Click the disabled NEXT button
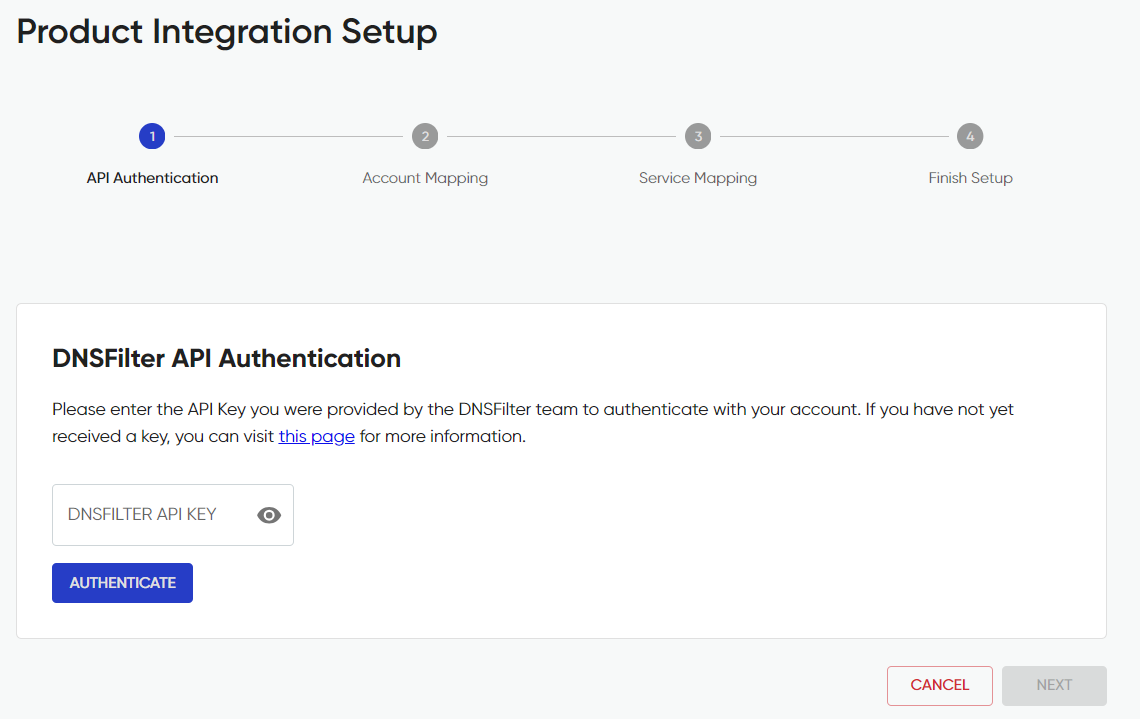The width and height of the screenshot is (1140, 719). (1054, 685)
